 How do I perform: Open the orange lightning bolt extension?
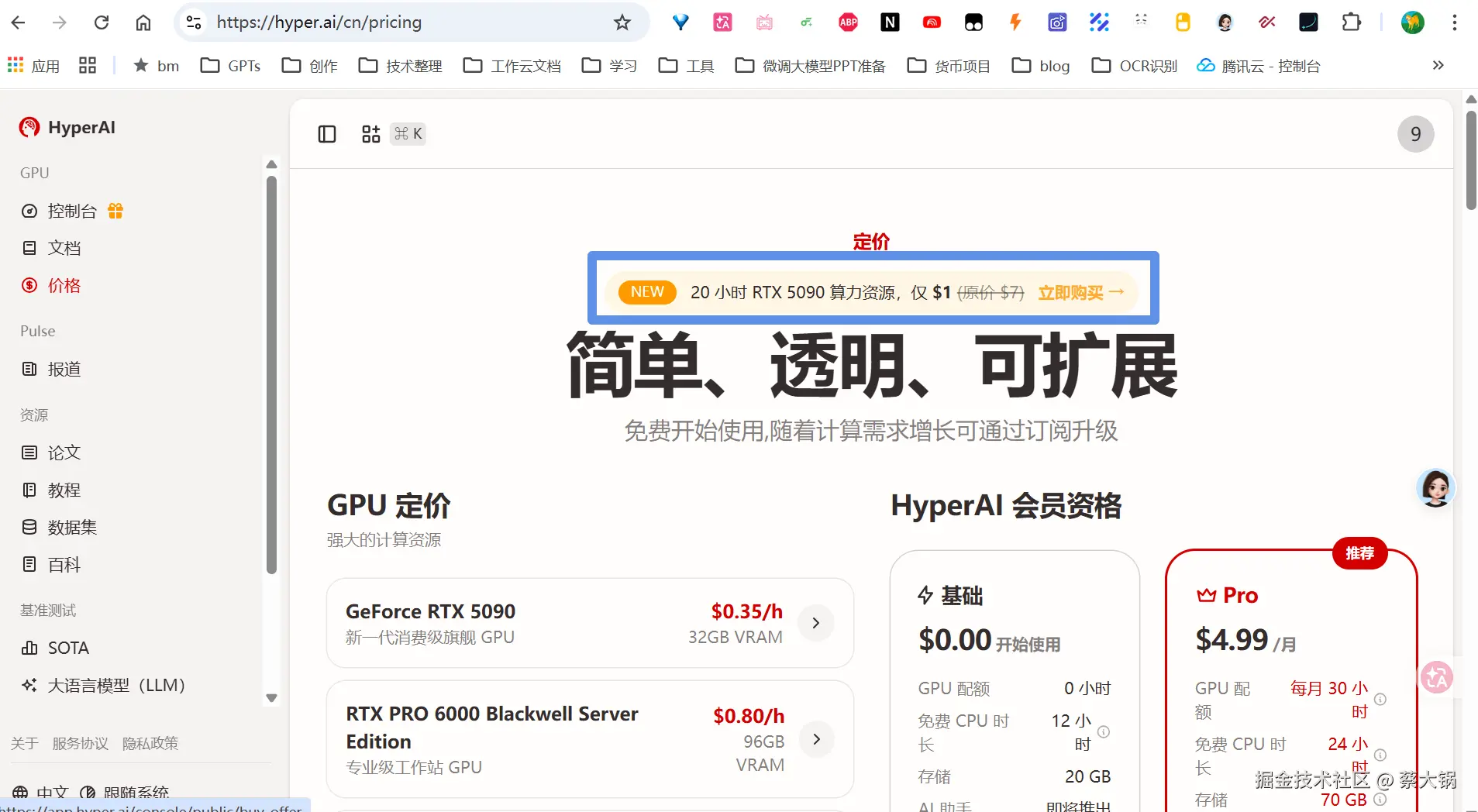1015,22
